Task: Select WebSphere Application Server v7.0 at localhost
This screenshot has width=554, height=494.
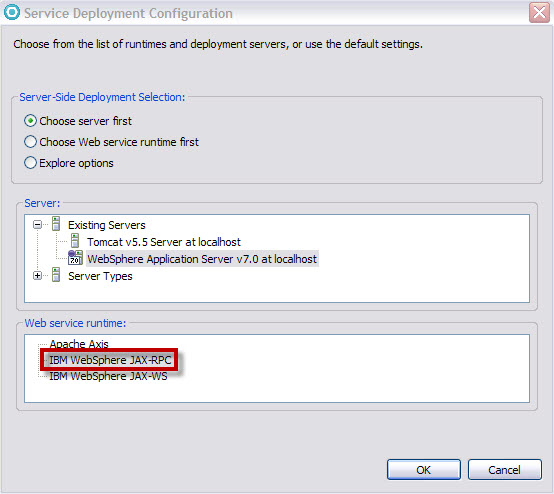Action: [202, 259]
